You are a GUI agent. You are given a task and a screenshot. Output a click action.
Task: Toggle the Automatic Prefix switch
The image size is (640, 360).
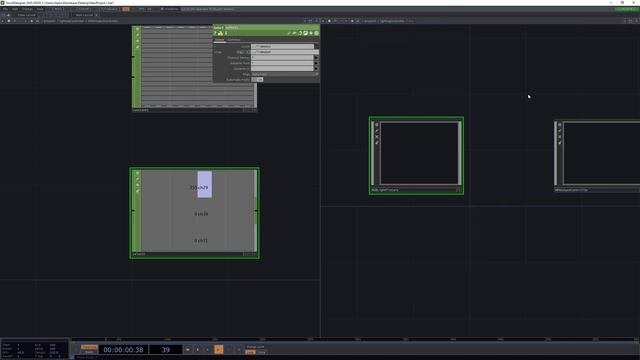(x=257, y=80)
